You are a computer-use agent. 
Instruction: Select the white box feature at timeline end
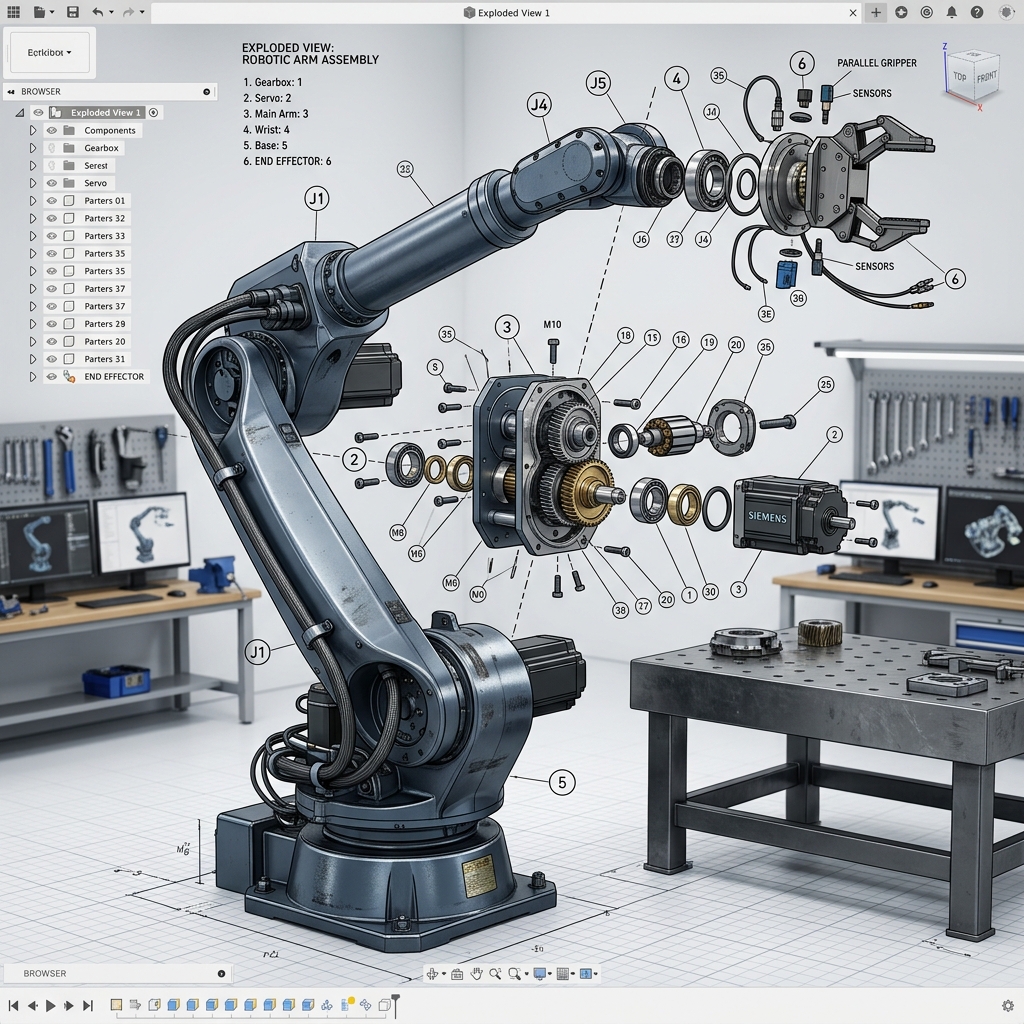(x=385, y=1004)
